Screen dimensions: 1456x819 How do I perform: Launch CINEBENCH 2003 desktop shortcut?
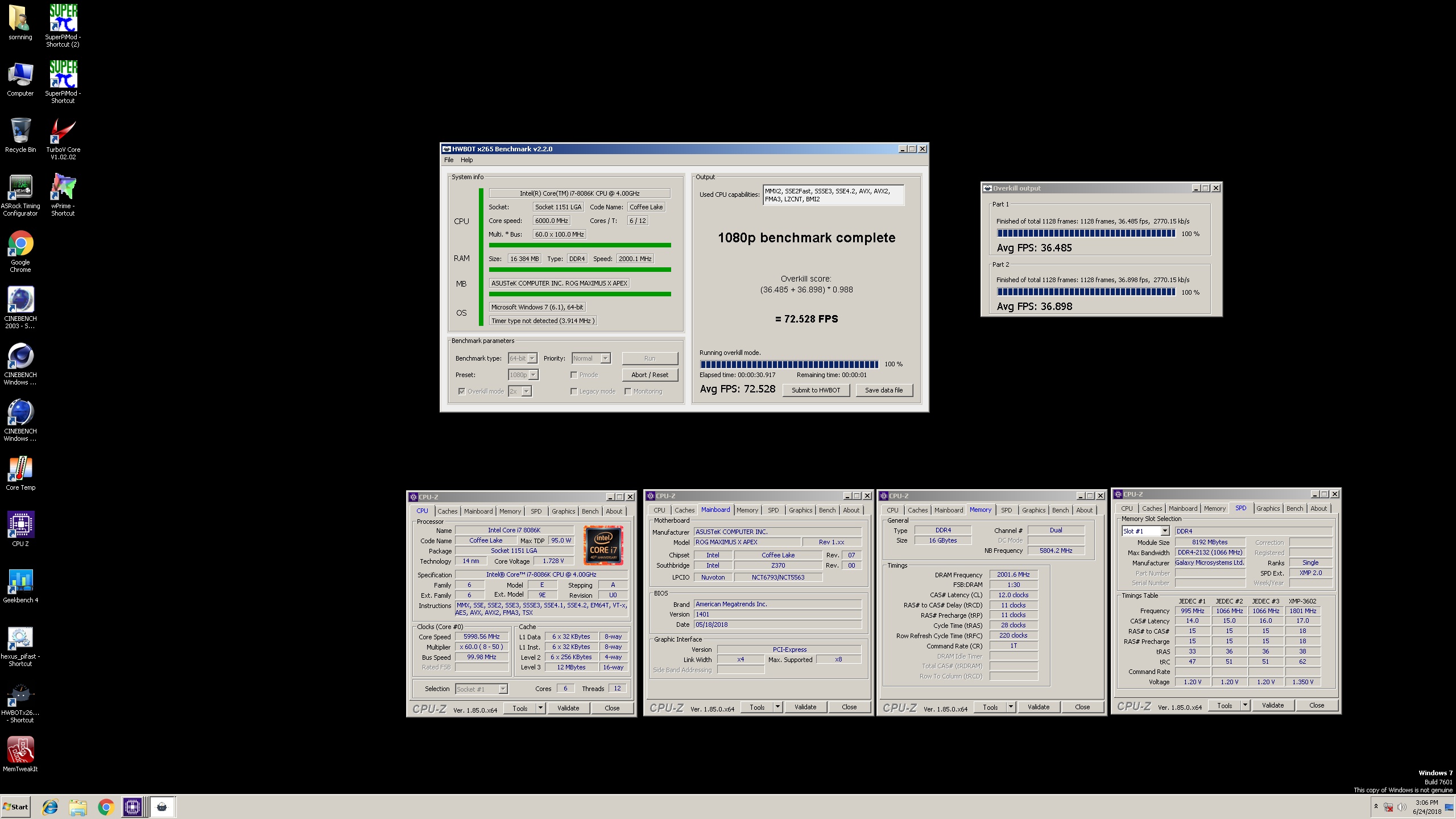(x=20, y=308)
